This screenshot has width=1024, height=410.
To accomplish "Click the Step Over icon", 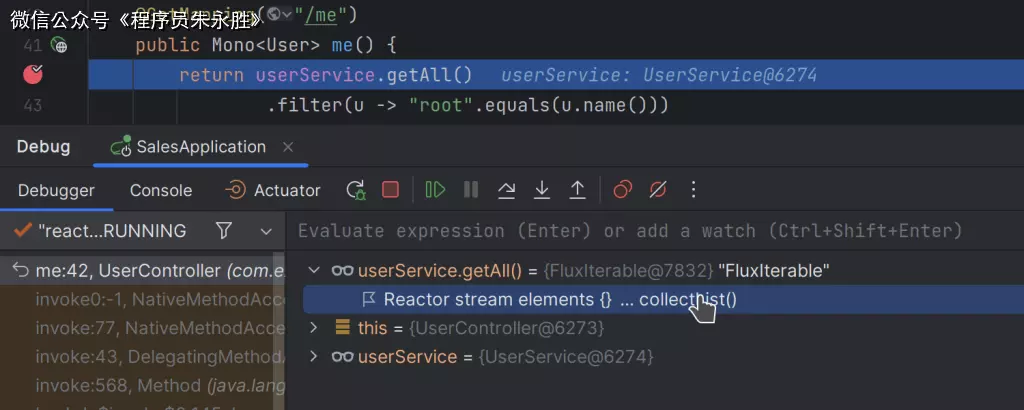I will (507, 190).
